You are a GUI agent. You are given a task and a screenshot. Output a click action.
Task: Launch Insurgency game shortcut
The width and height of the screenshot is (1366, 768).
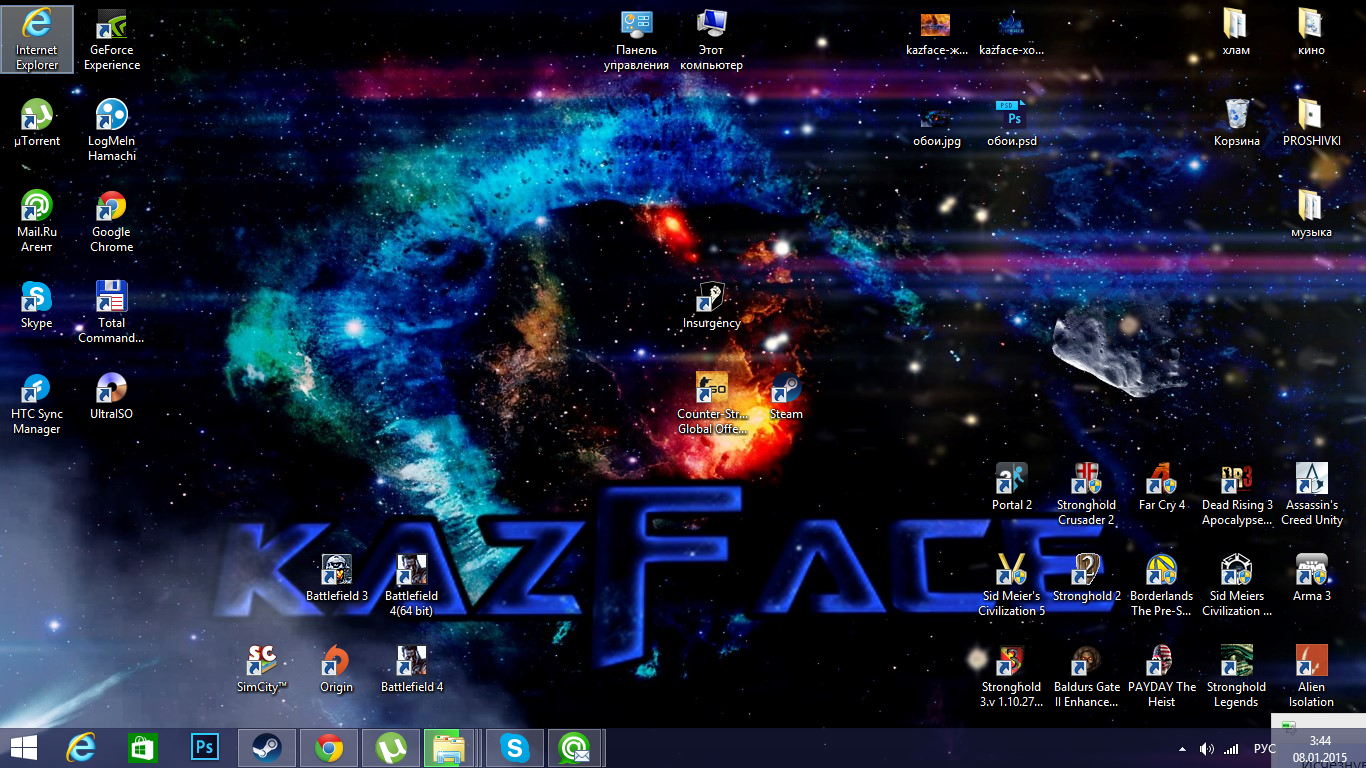pos(712,304)
